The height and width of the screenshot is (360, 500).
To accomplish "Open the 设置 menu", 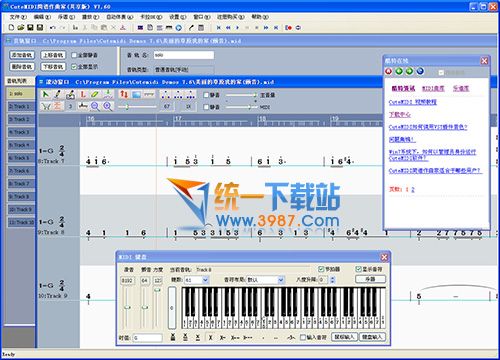I will click(x=178, y=17).
